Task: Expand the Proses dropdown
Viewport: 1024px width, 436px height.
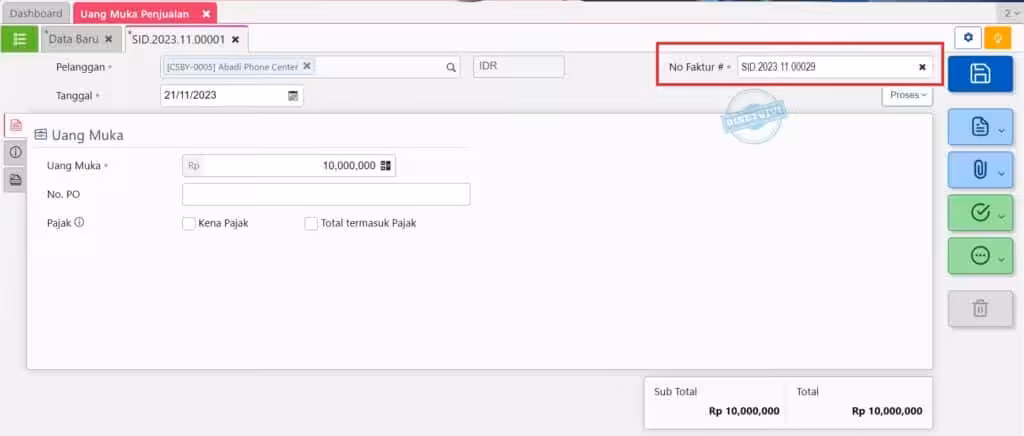Action: (907, 95)
